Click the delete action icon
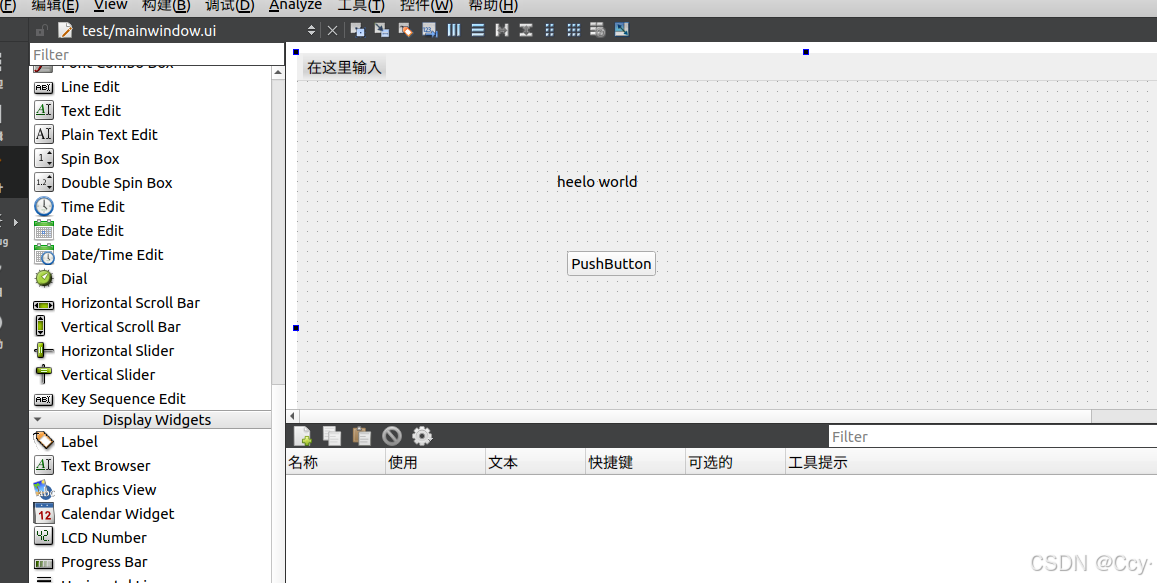1157x583 pixels. click(392, 436)
